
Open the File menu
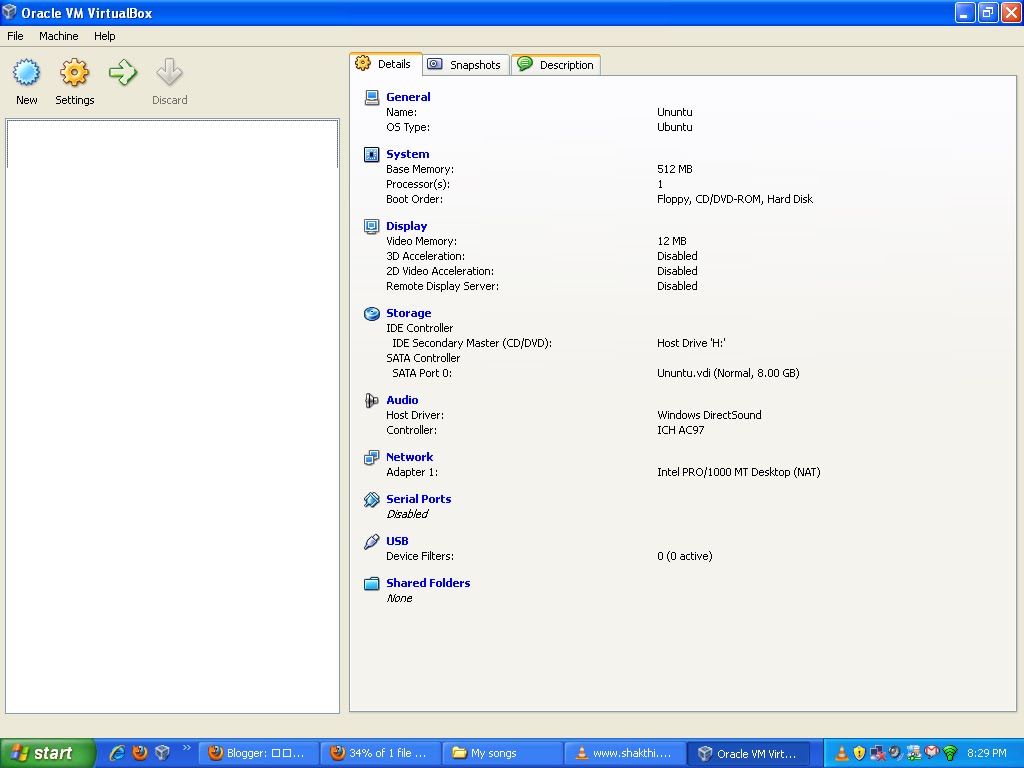point(15,36)
